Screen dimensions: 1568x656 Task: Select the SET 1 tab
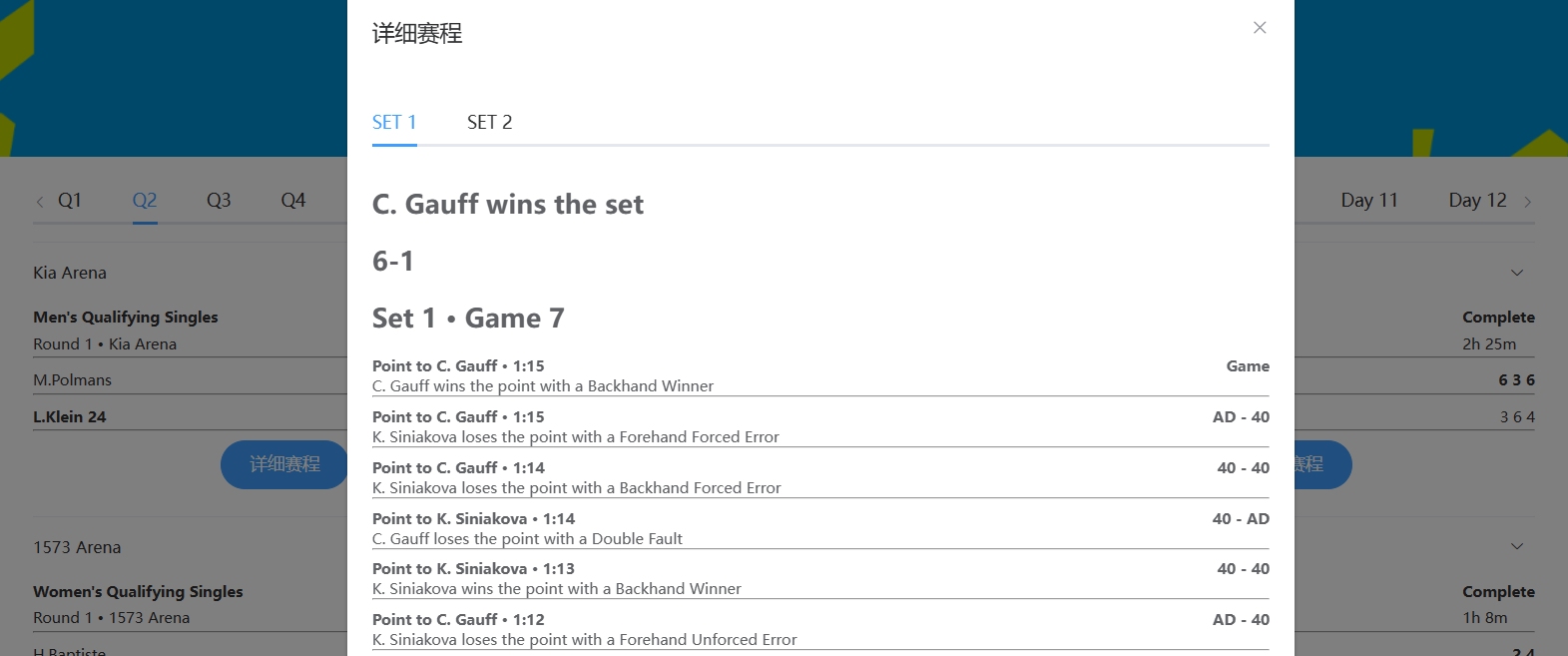click(x=394, y=123)
